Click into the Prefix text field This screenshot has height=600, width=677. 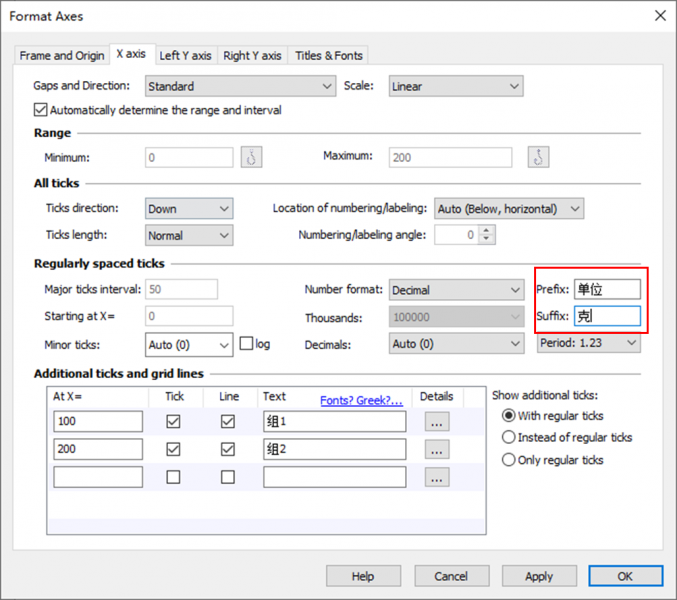[606, 290]
